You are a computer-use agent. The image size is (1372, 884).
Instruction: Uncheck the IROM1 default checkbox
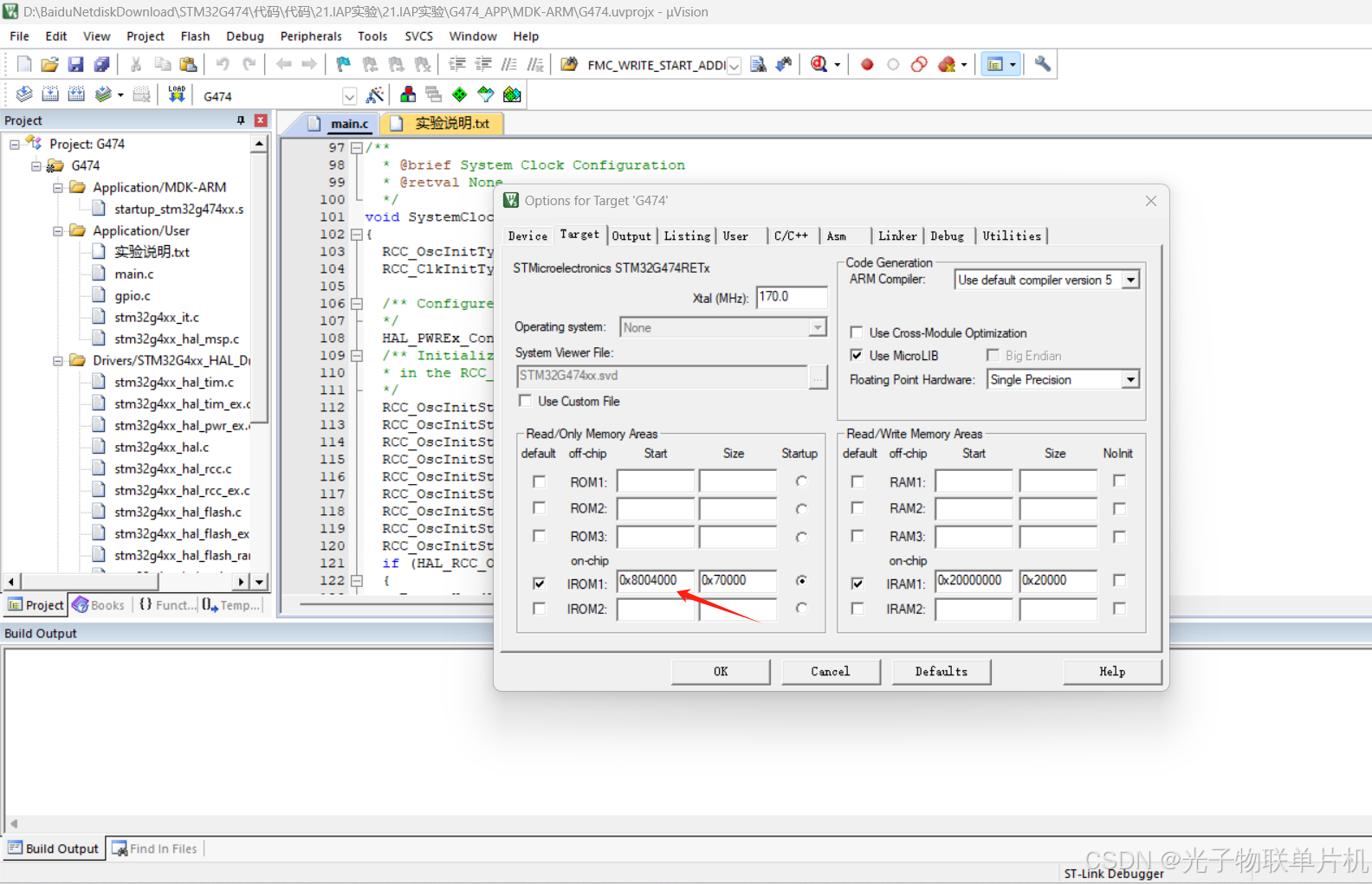tap(539, 584)
